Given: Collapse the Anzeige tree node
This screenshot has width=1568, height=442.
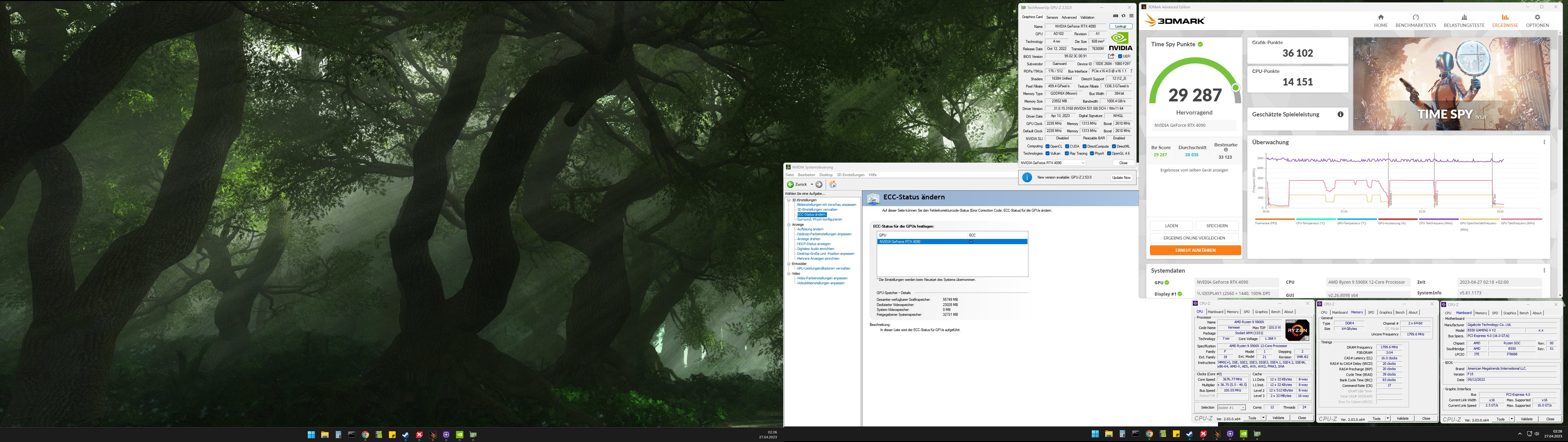Looking at the screenshot, I should tap(788, 225).
